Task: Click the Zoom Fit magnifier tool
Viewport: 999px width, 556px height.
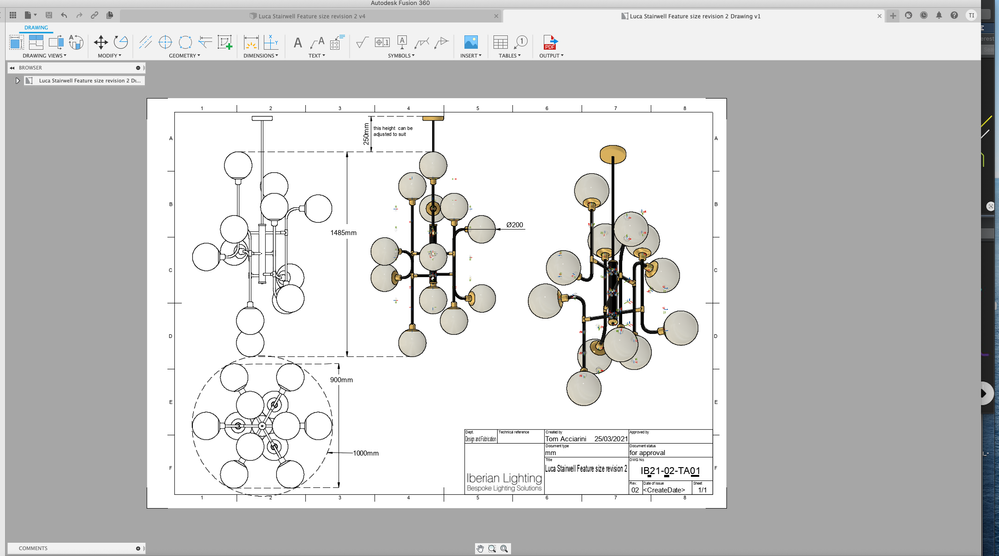Action: pos(504,548)
